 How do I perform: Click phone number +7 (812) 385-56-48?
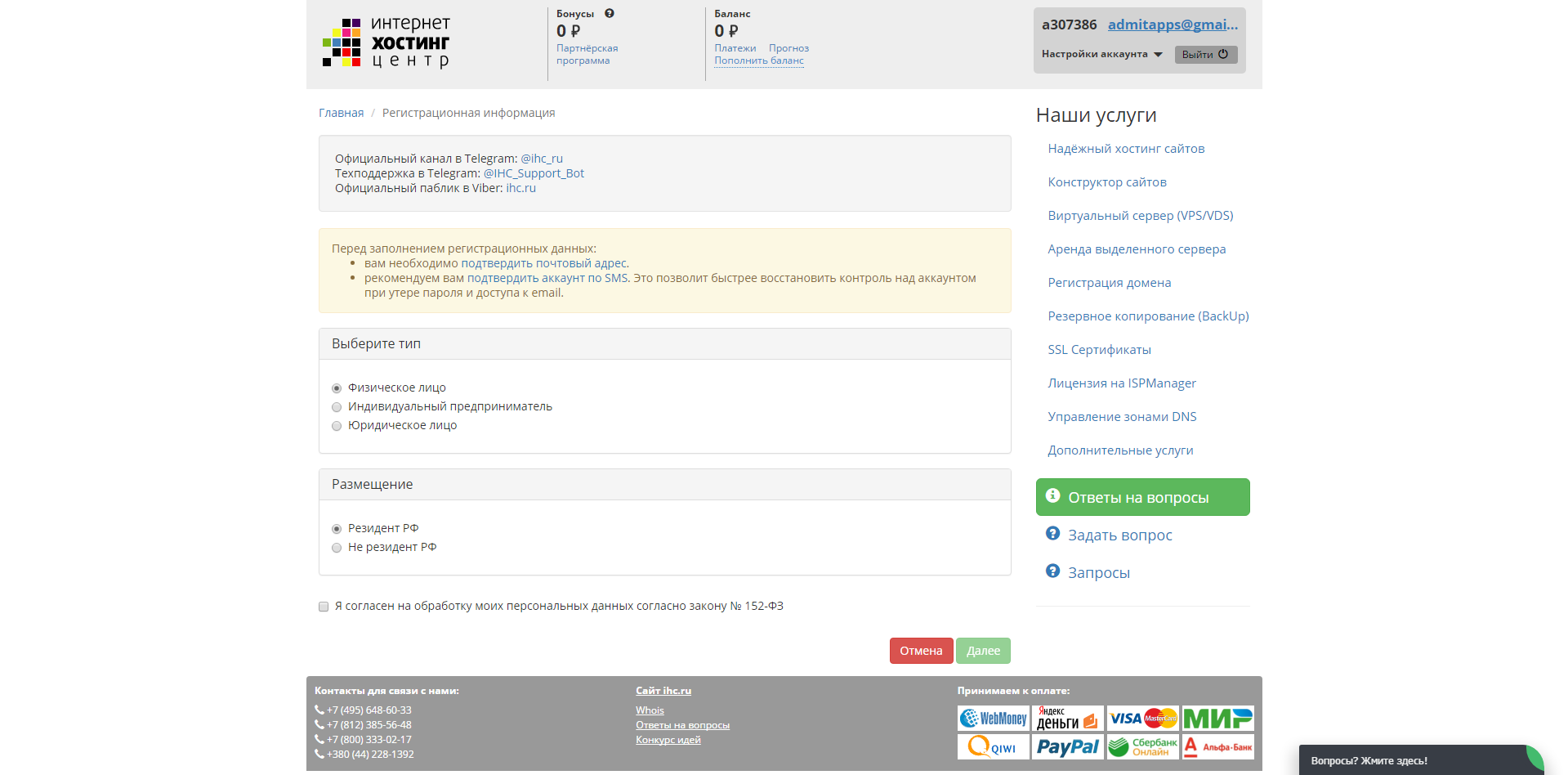tap(369, 725)
